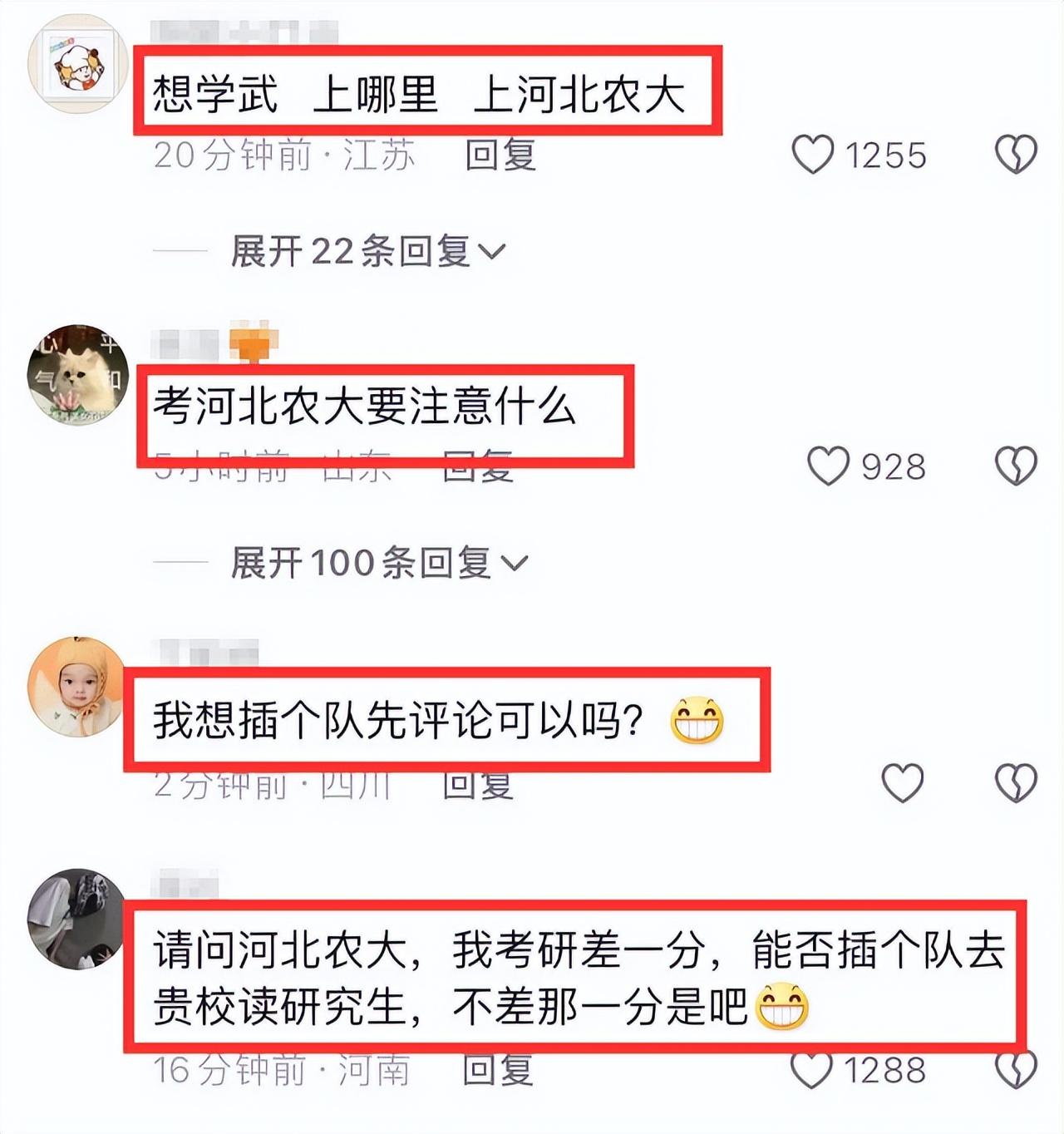This screenshot has width=1064, height=1134.
Task: Reply to the comment posted 2 minutes ago
Action: (x=477, y=784)
